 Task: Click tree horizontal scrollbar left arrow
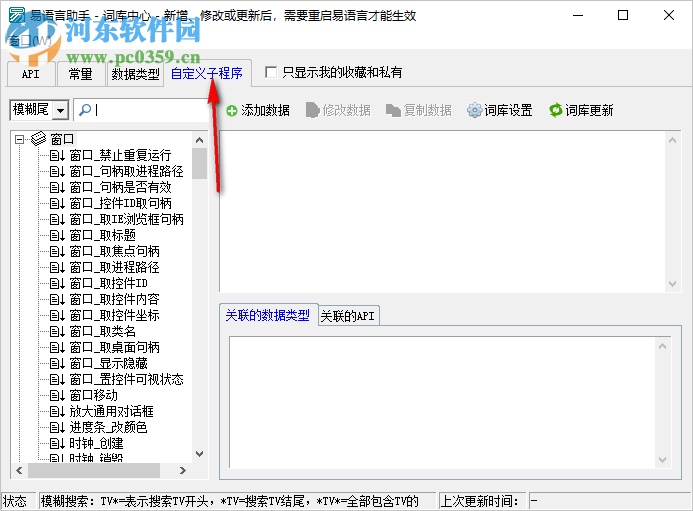pyautogui.click(x=19, y=470)
